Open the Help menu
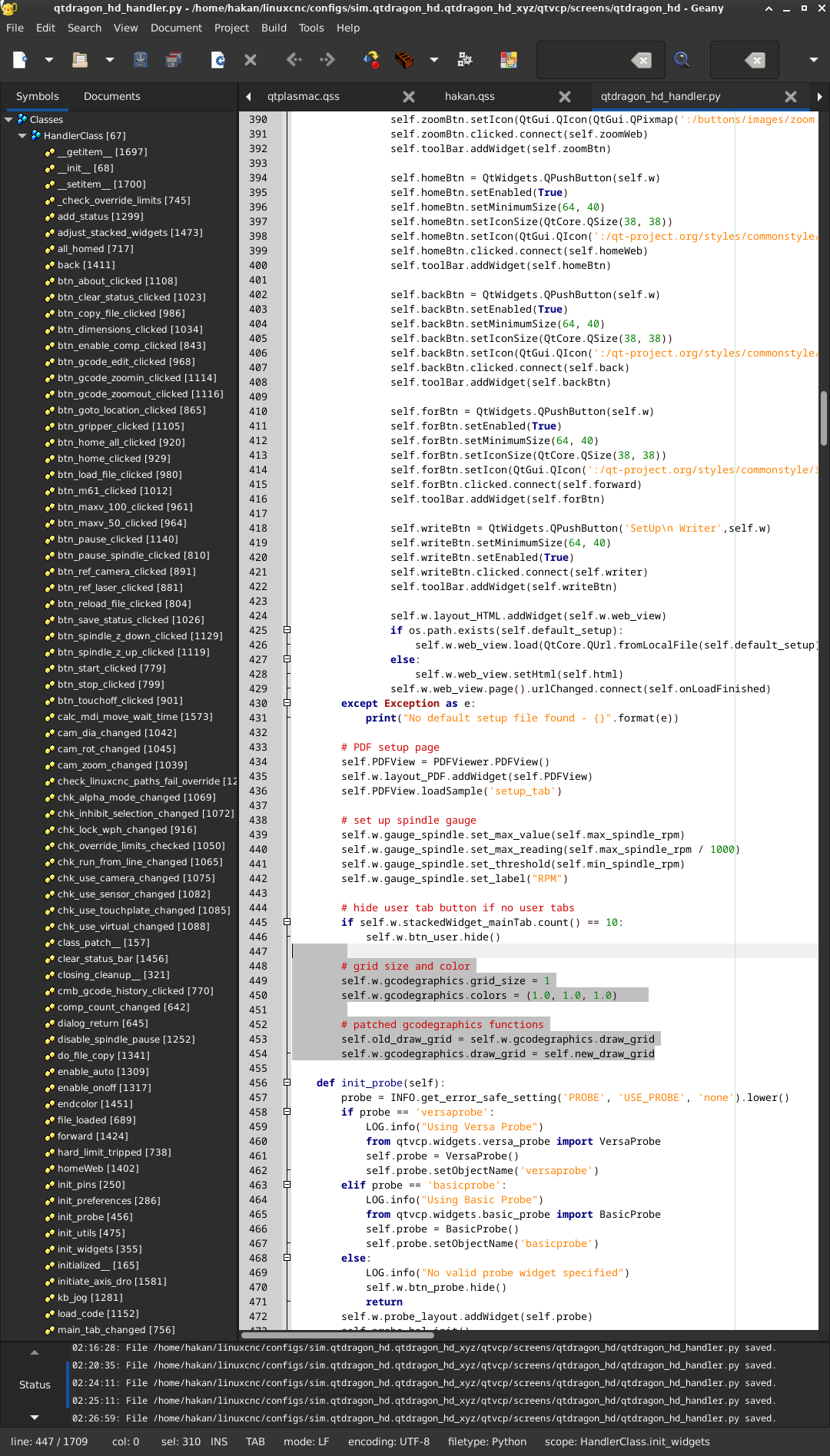 348,28
